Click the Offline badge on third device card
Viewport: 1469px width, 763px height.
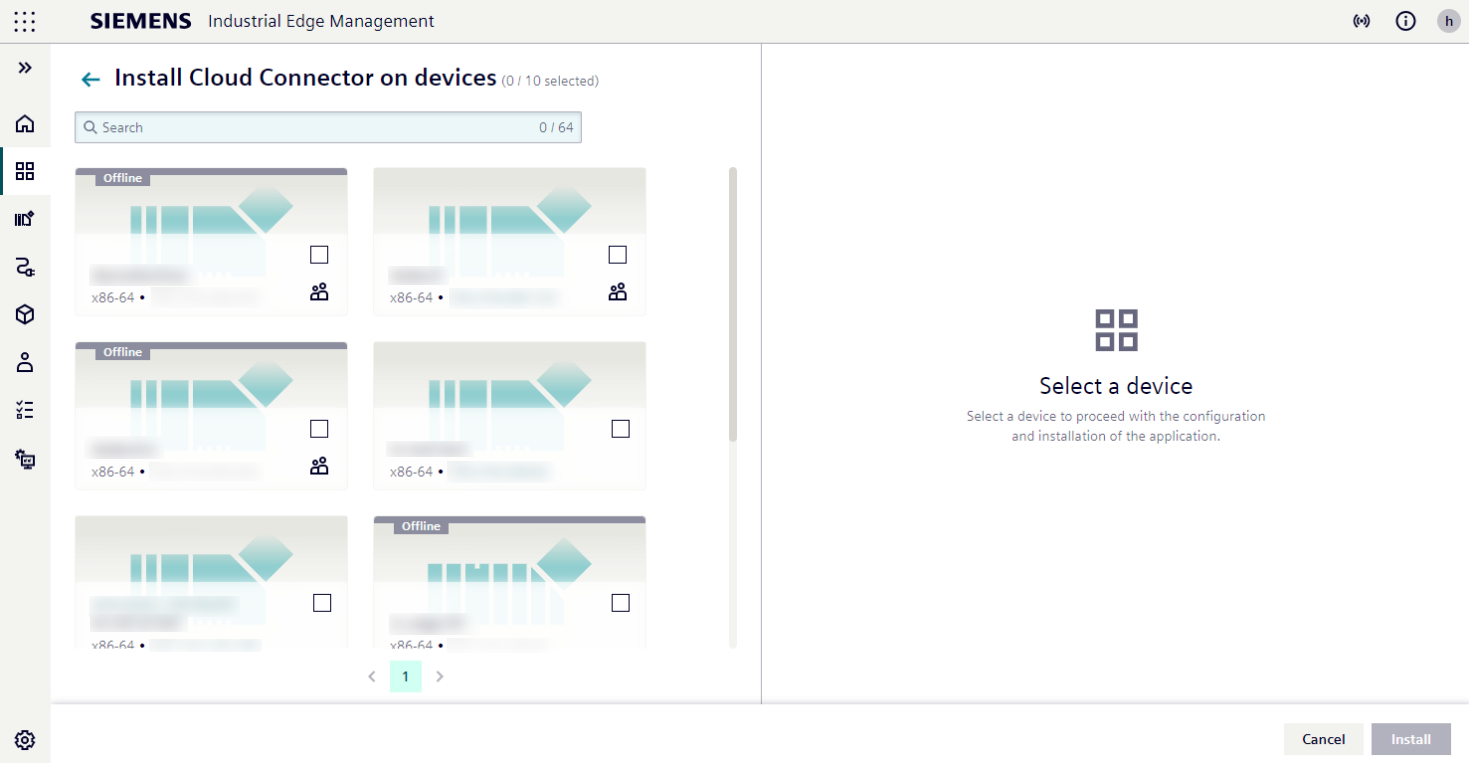[x=123, y=352]
